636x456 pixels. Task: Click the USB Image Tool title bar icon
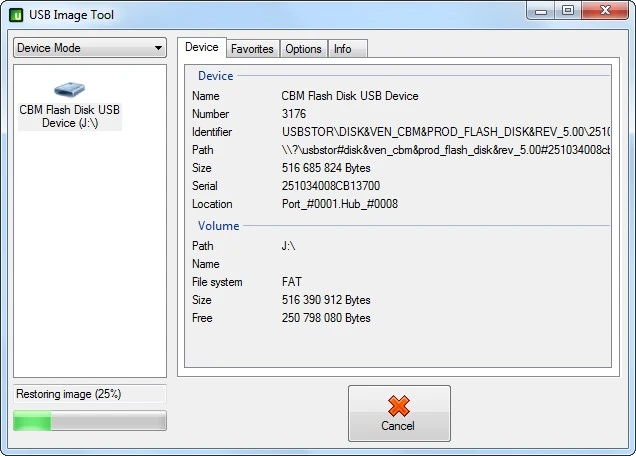(x=16, y=15)
